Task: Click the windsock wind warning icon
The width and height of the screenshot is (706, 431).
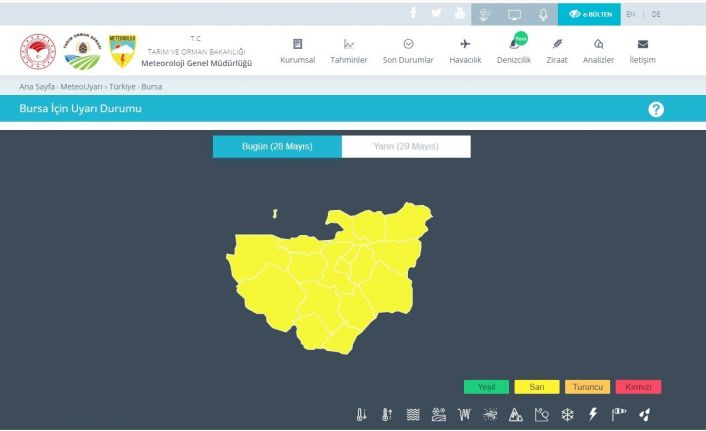Action: click(619, 415)
